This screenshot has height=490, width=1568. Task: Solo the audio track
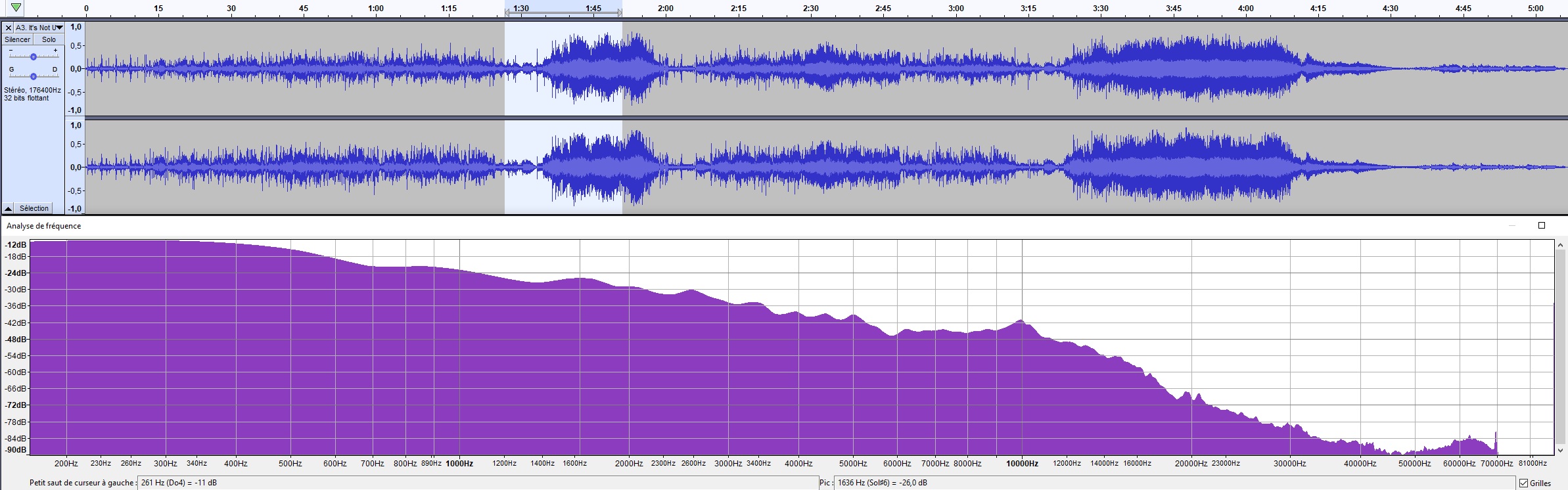[49, 39]
